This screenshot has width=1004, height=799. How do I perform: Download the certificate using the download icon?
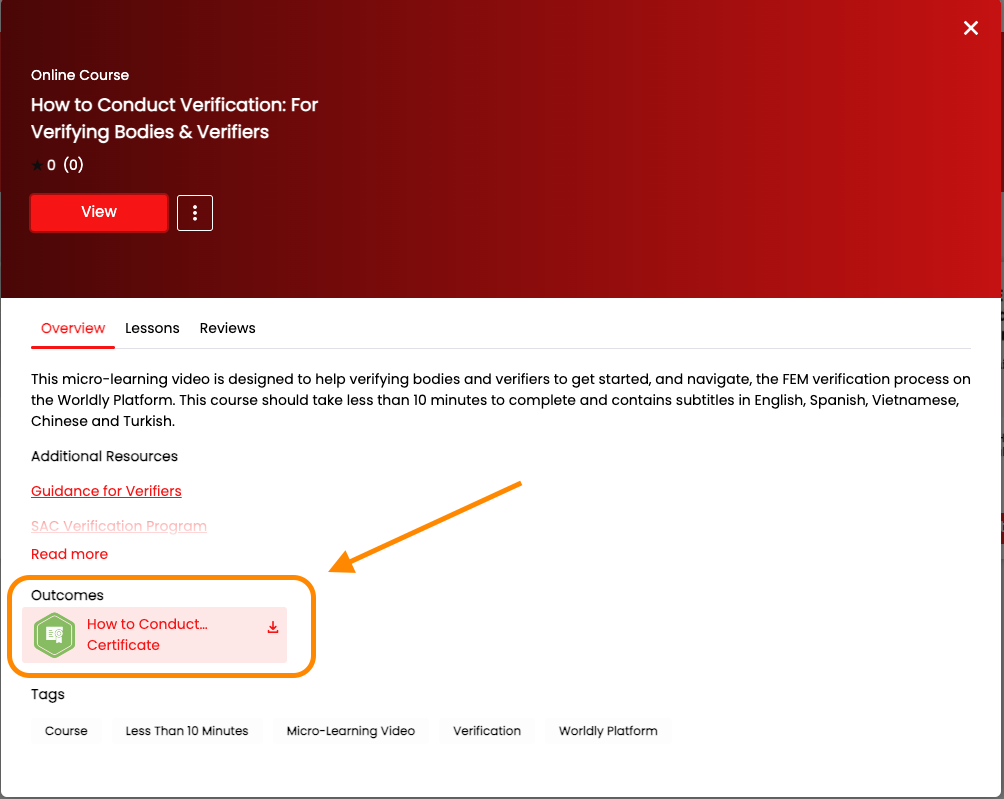[x=272, y=628]
